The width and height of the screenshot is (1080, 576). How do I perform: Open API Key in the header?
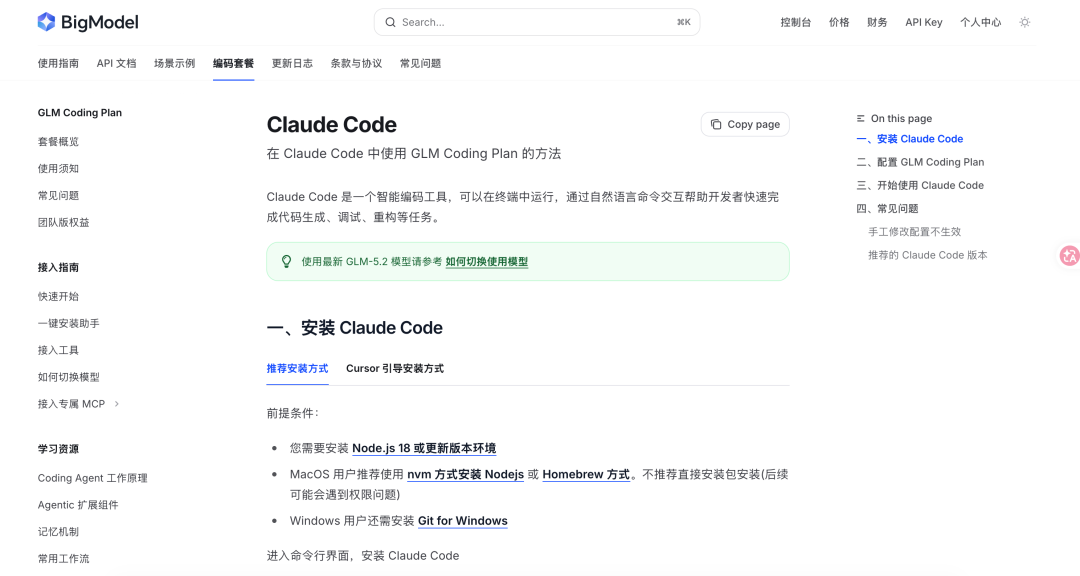(924, 22)
